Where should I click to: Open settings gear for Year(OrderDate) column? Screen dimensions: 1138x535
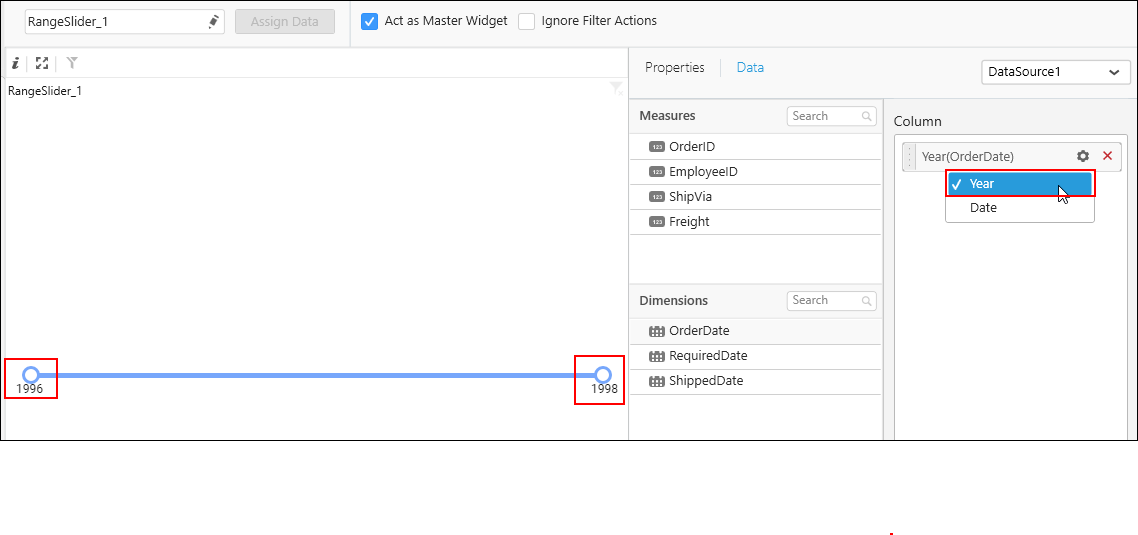pos(1083,156)
